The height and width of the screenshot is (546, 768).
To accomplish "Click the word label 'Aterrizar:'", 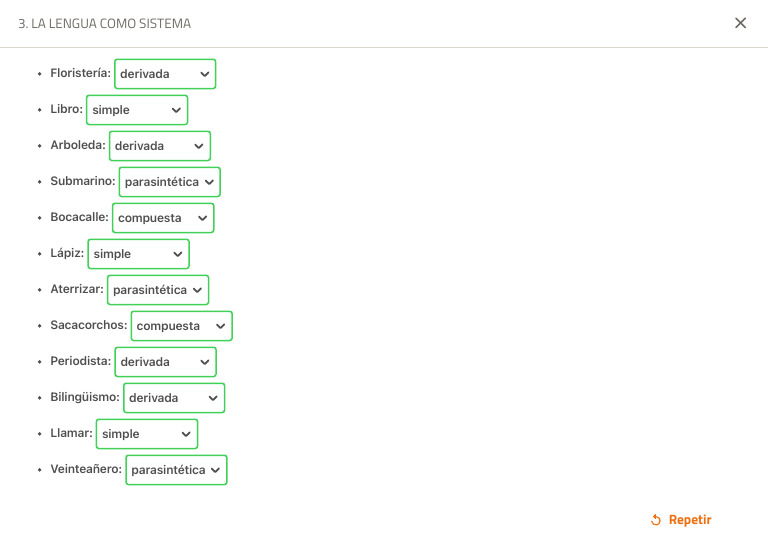I will pos(77,289).
